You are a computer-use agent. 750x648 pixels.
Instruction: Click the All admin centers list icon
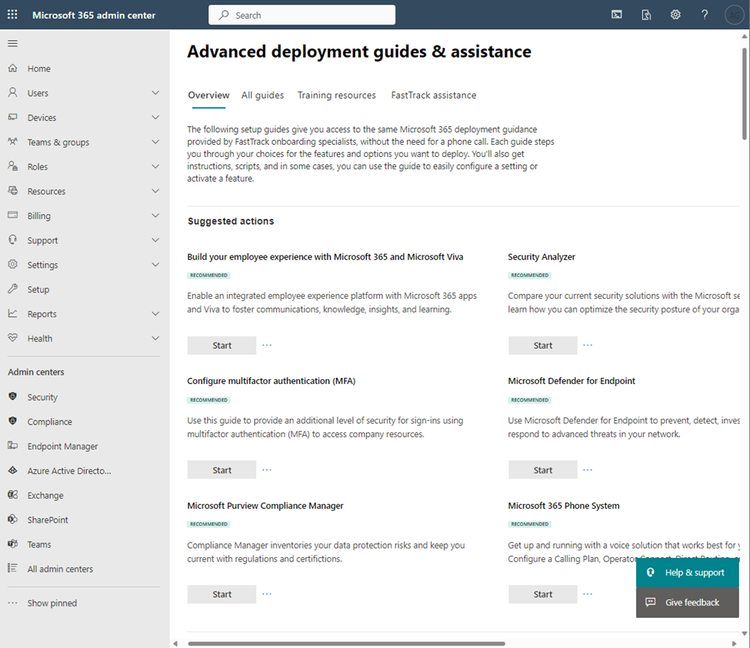tap(13, 568)
